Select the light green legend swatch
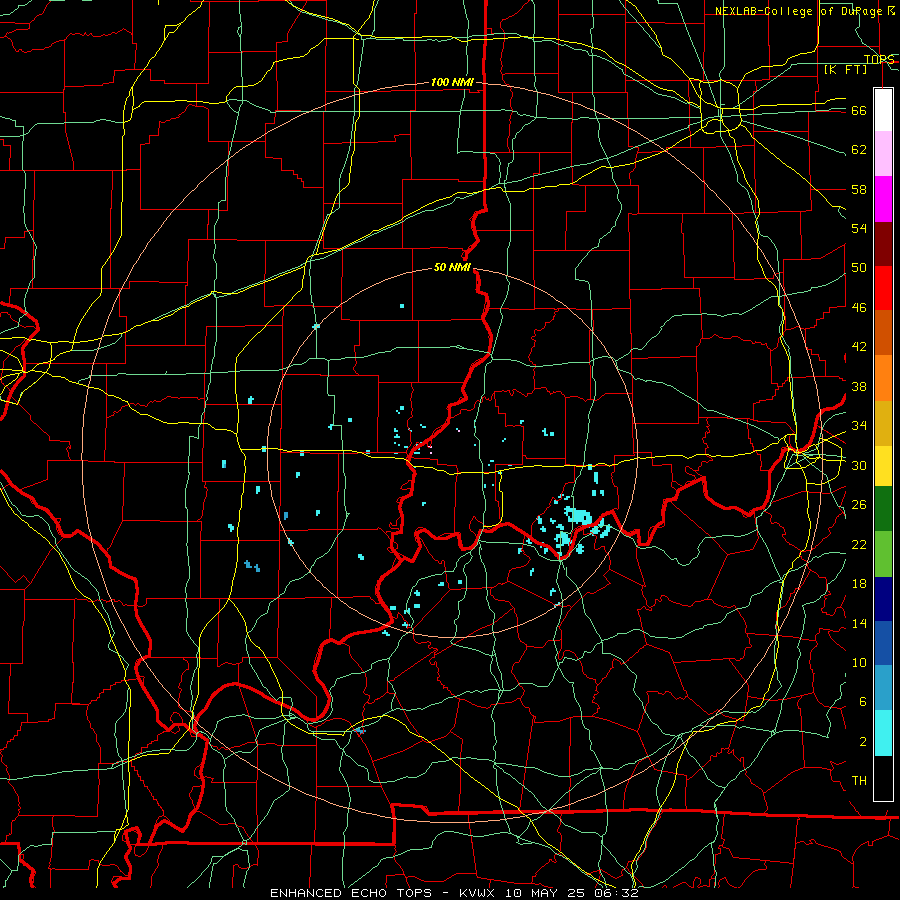This screenshot has height=900, width=900. [x=883, y=554]
